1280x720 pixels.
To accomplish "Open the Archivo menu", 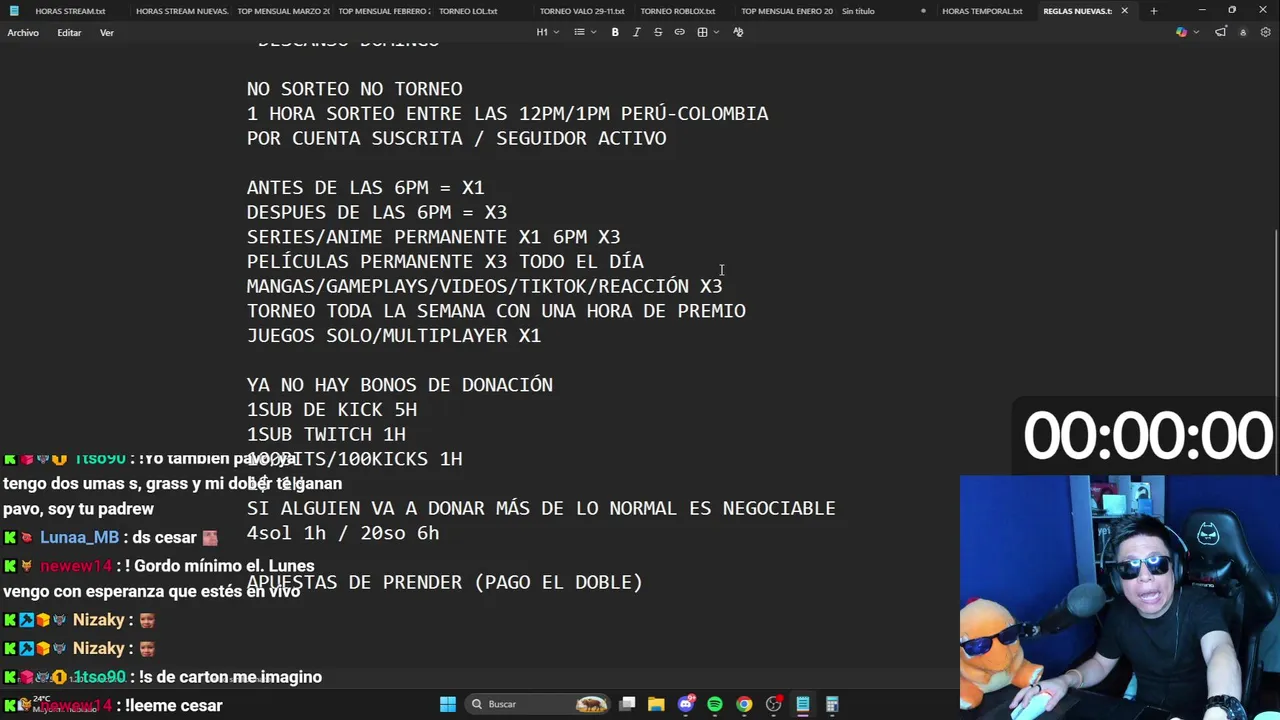I will pos(23,32).
